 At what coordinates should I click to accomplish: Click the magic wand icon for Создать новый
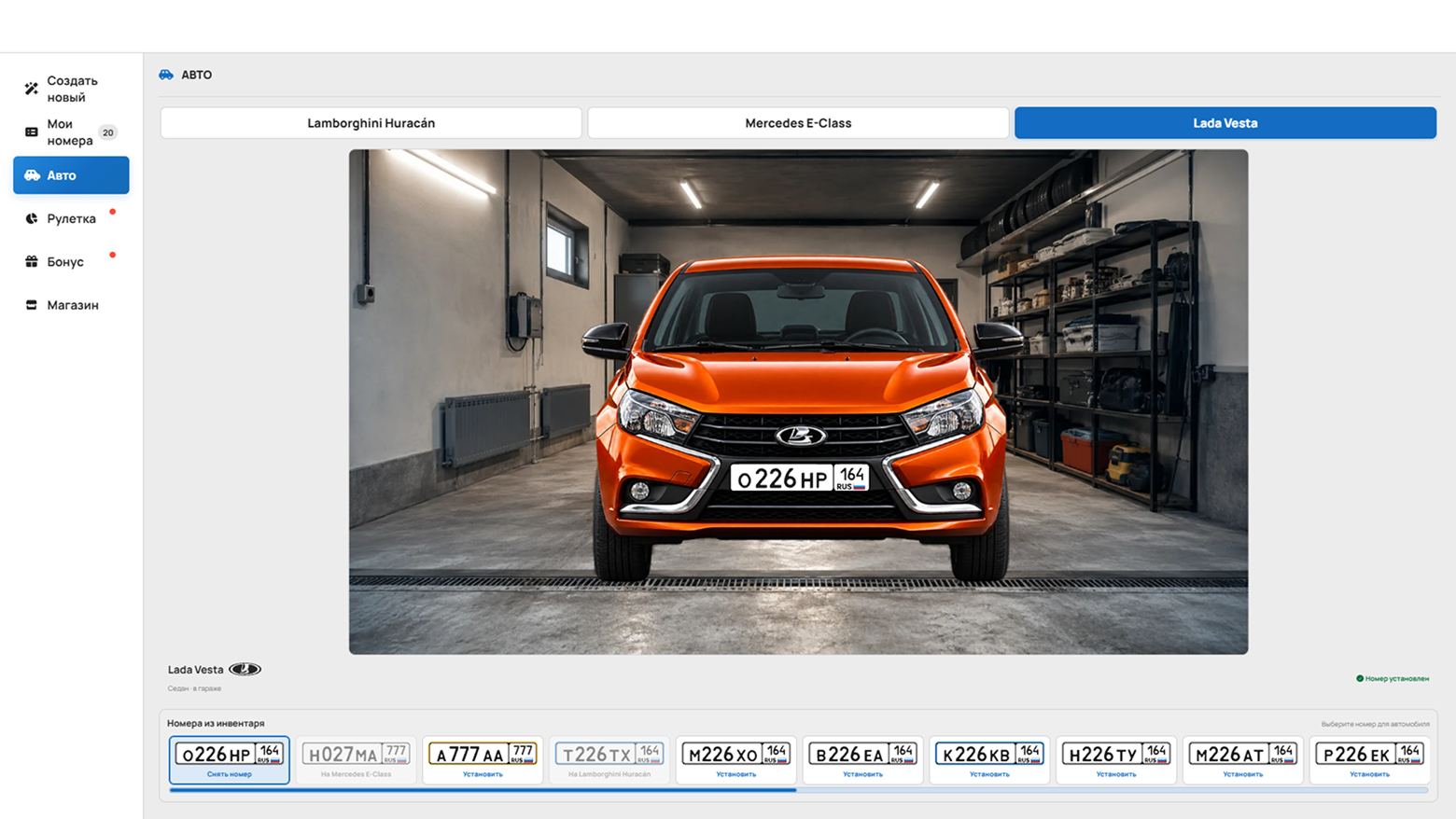click(32, 89)
